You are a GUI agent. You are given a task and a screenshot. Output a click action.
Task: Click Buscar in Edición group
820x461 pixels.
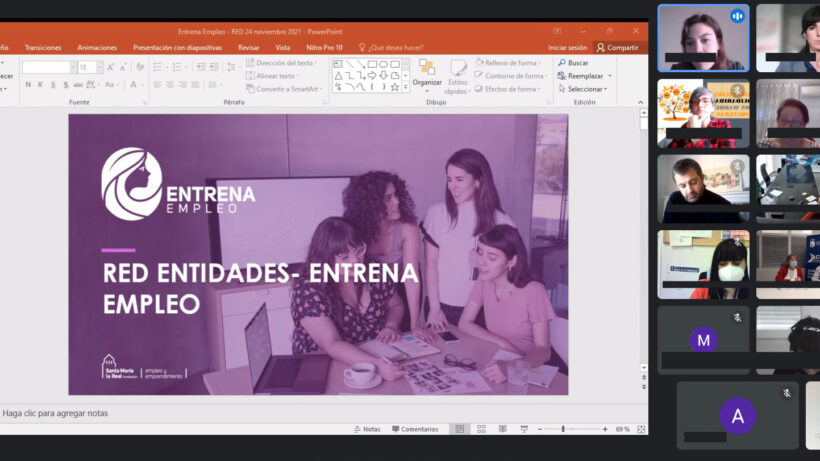pyautogui.click(x=573, y=63)
